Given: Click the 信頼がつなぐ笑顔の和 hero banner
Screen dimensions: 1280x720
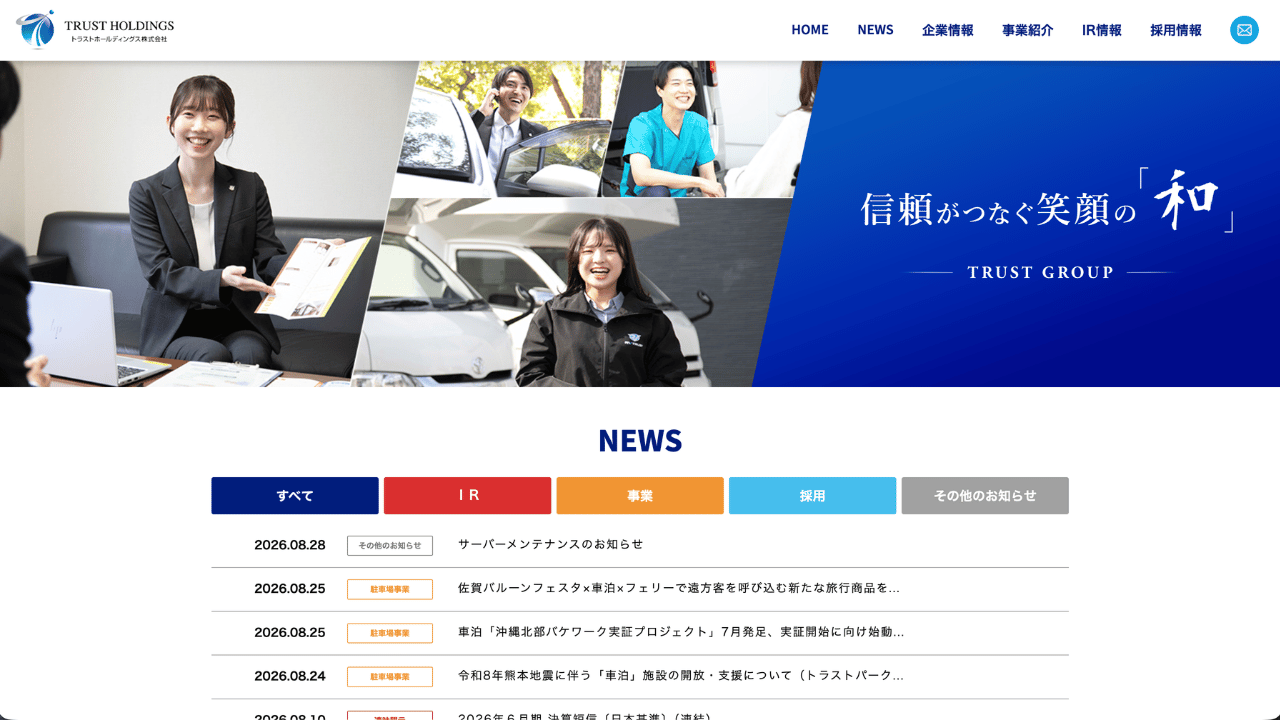Looking at the screenshot, I should pyautogui.click(x=1048, y=200).
